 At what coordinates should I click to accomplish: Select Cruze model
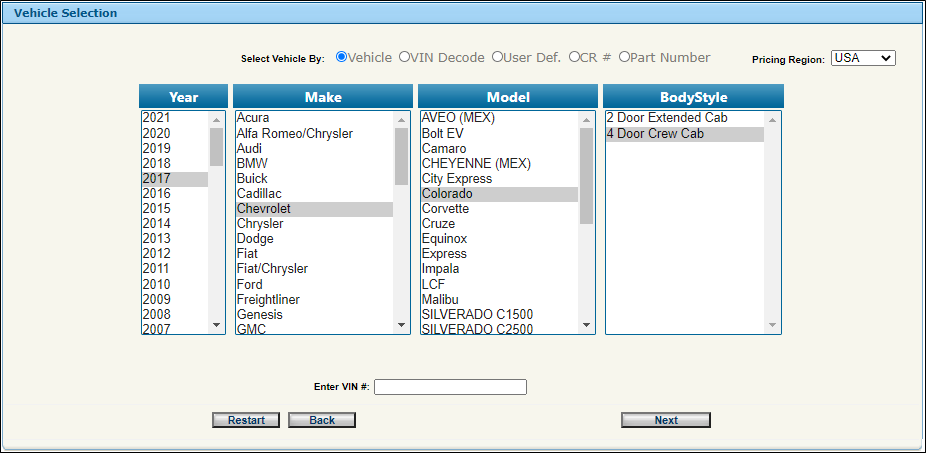pyautogui.click(x=499, y=224)
